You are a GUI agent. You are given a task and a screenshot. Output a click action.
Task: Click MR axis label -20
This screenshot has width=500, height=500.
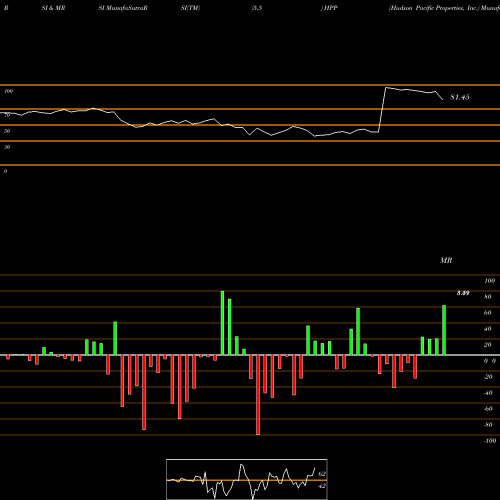(x=488, y=377)
